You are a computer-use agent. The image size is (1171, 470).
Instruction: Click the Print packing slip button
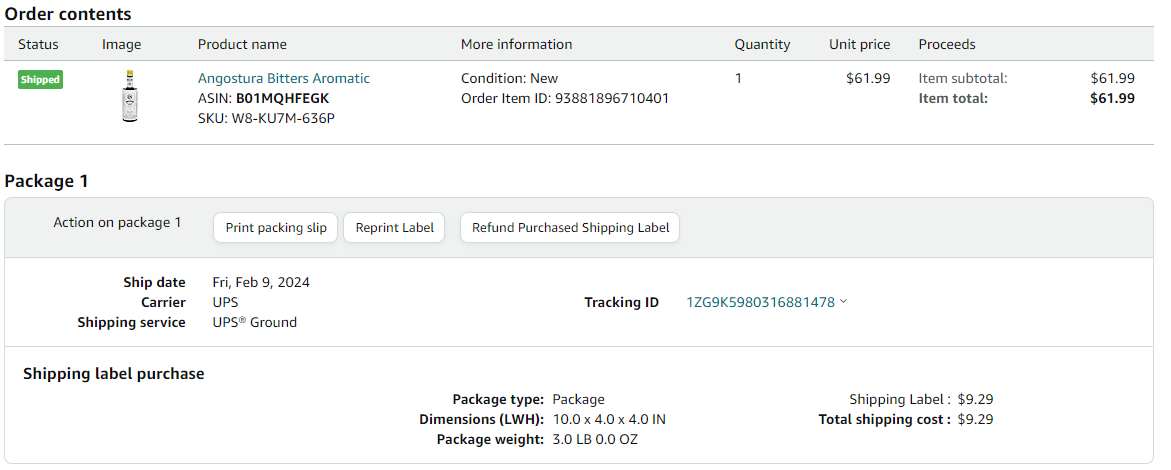point(276,228)
